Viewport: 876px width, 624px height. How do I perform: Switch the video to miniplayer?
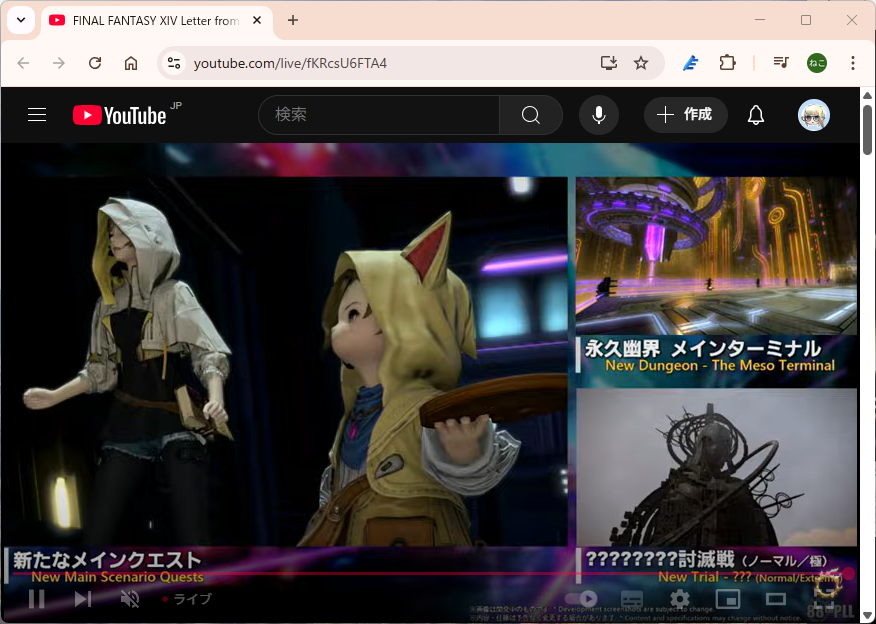click(x=728, y=599)
